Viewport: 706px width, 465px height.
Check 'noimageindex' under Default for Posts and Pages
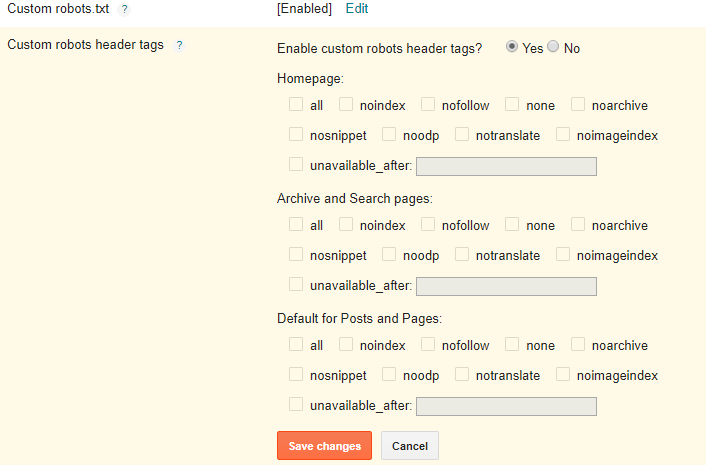click(x=563, y=374)
